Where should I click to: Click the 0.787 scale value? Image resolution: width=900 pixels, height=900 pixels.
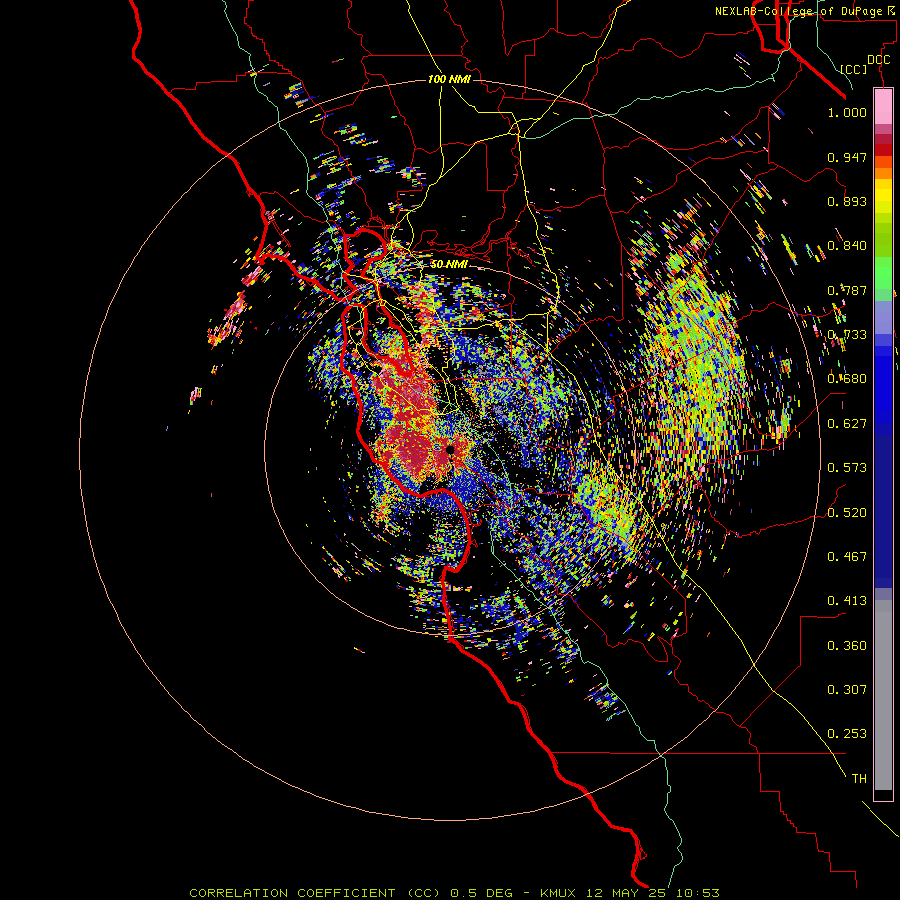pos(847,290)
